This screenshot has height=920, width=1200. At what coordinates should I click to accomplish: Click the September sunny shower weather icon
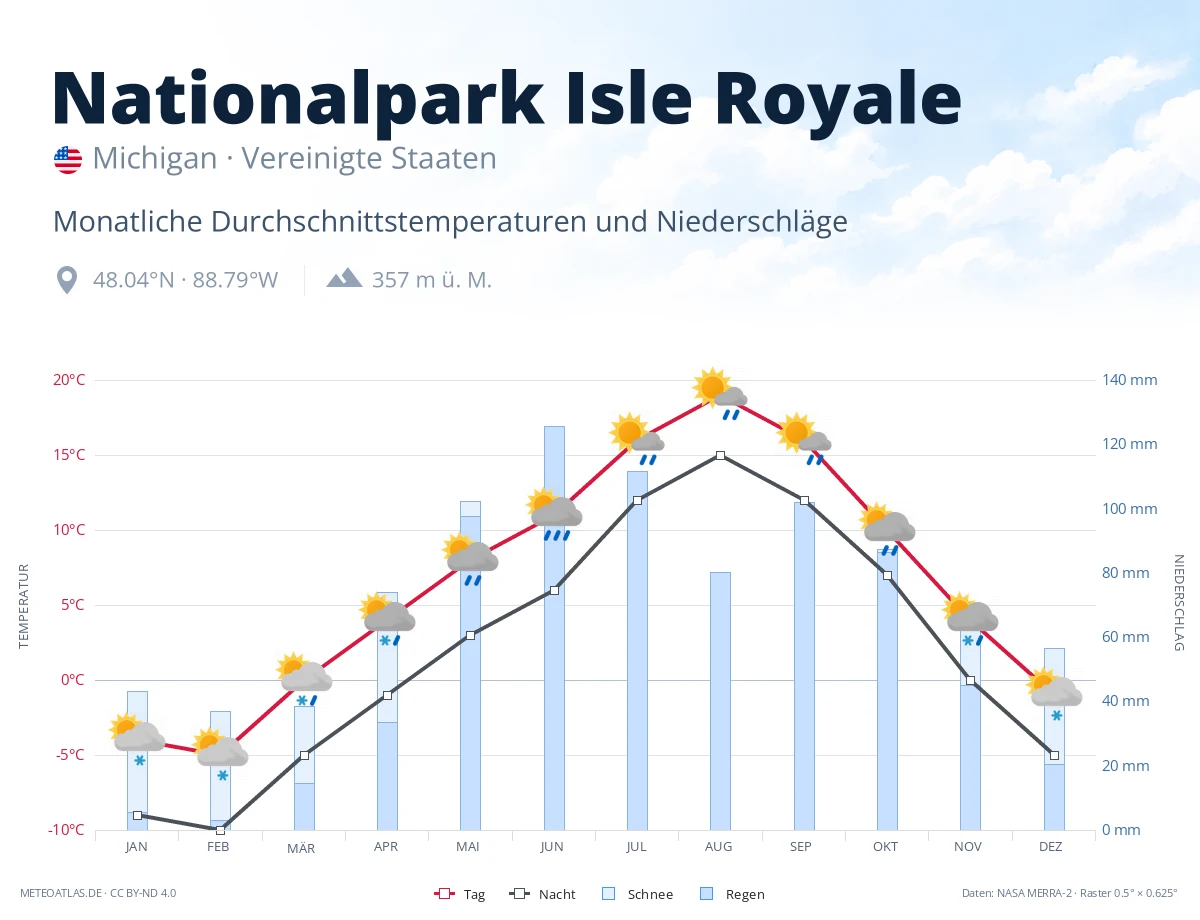pyautogui.click(x=804, y=440)
